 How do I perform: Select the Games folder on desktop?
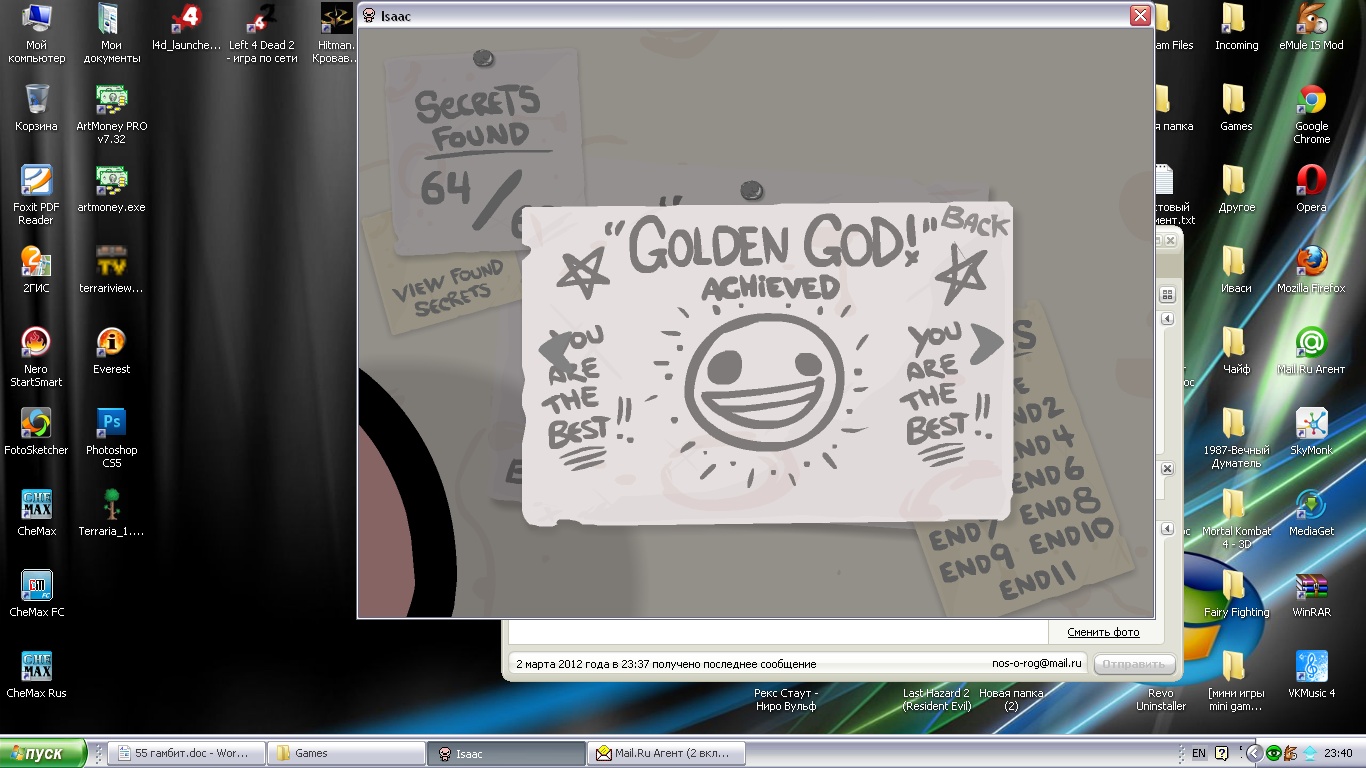click(1236, 108)
